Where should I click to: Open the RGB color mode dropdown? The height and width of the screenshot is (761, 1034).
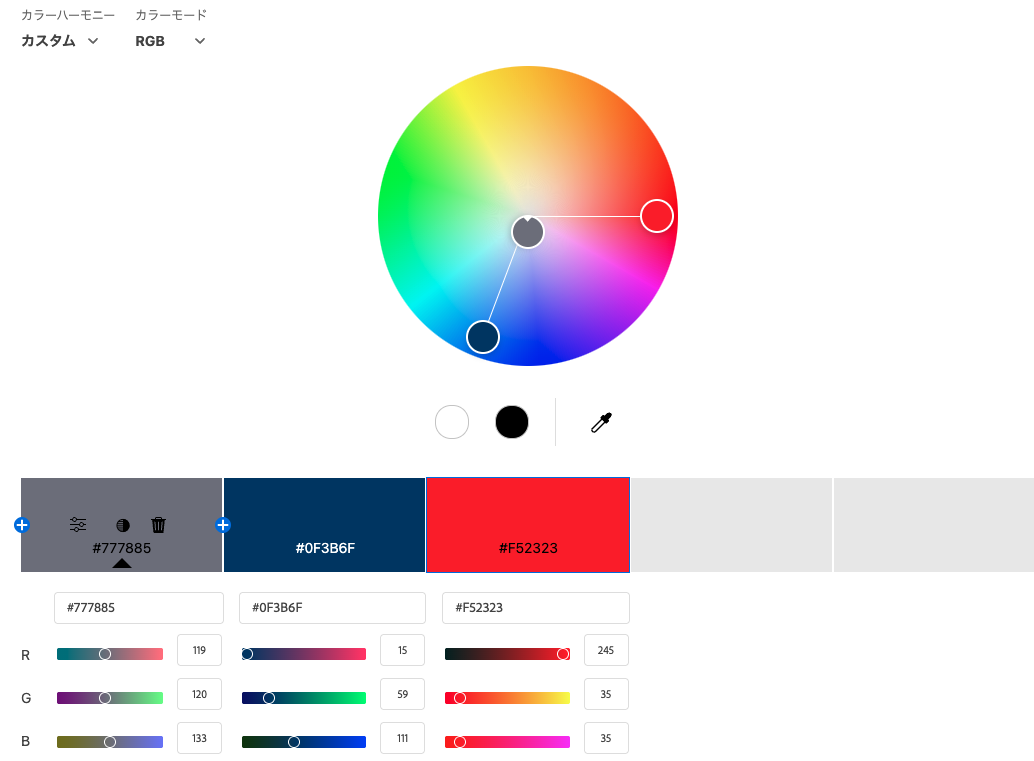tap(170, 41)
